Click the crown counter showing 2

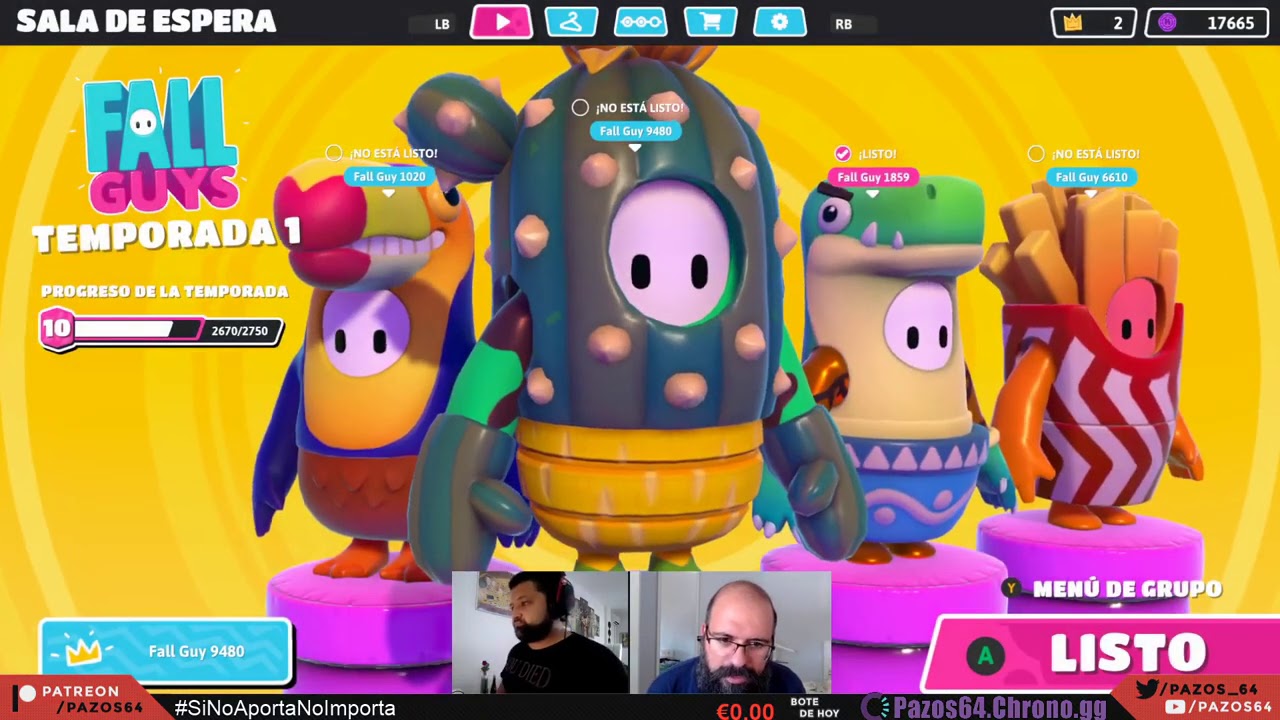point(1094,23)
